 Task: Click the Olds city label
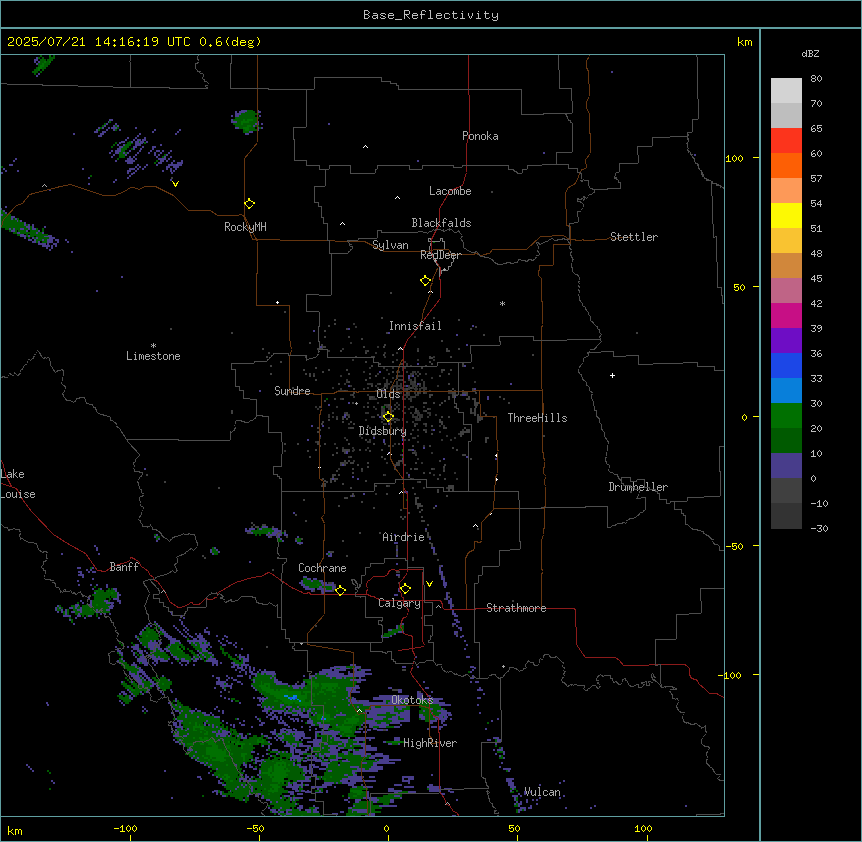click(388, 394)
